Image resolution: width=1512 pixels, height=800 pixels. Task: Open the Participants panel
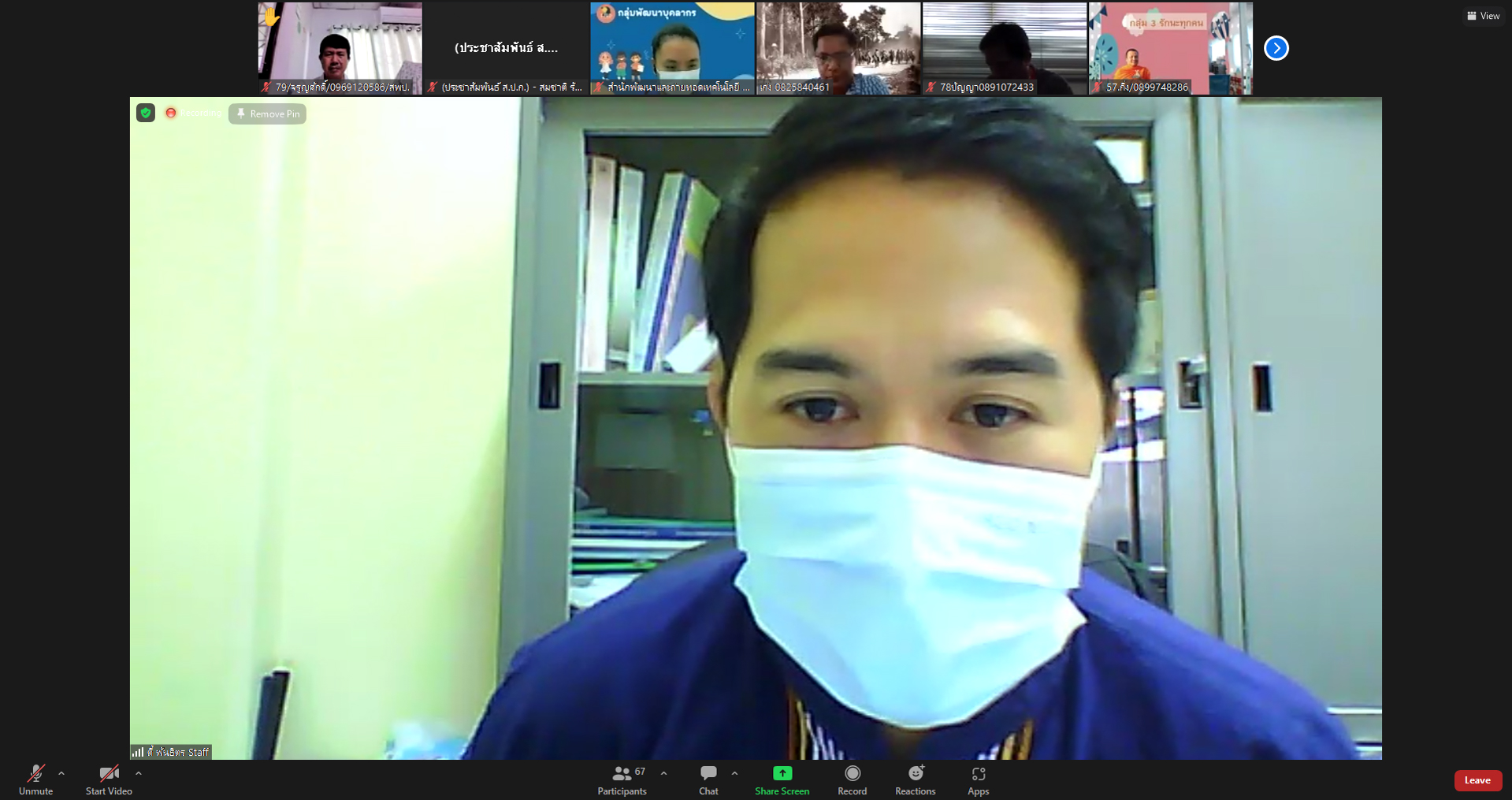pos(622,780)
